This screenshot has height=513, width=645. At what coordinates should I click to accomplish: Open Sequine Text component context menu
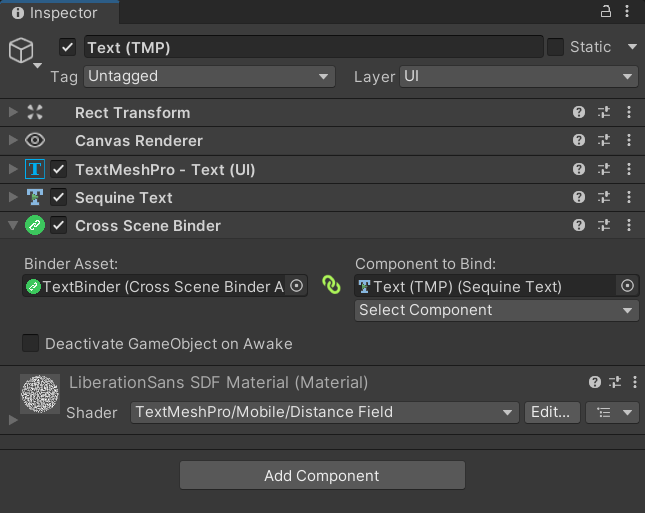pos(629,198)
